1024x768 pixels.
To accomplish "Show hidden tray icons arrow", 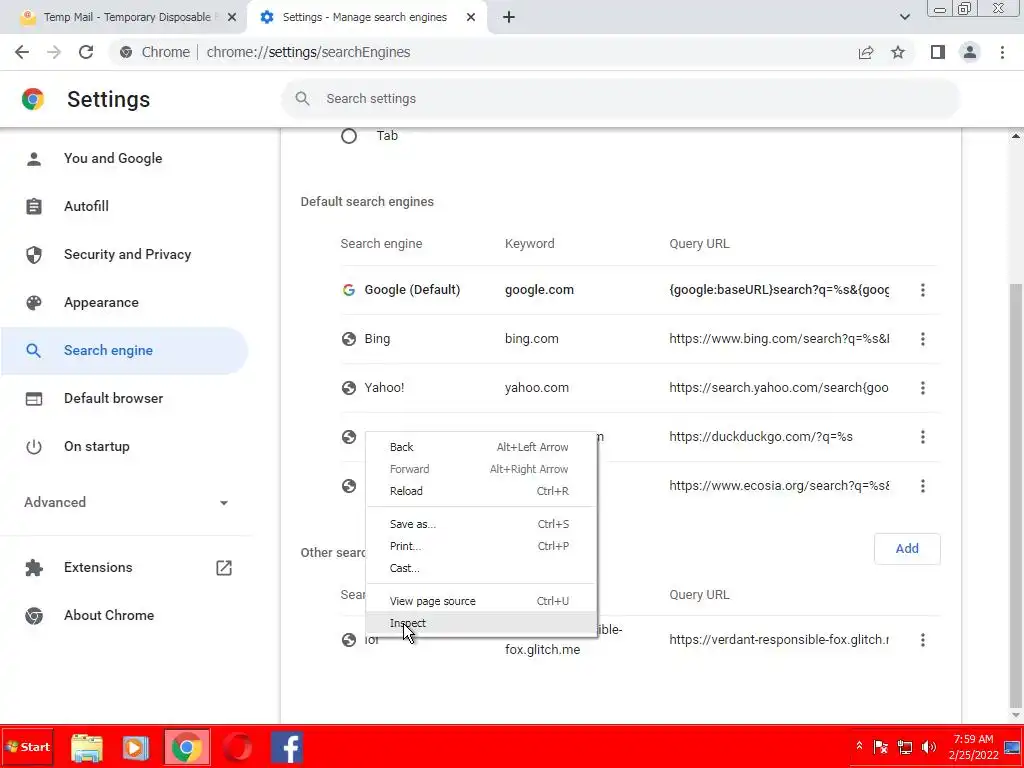I will click(859, 746).
